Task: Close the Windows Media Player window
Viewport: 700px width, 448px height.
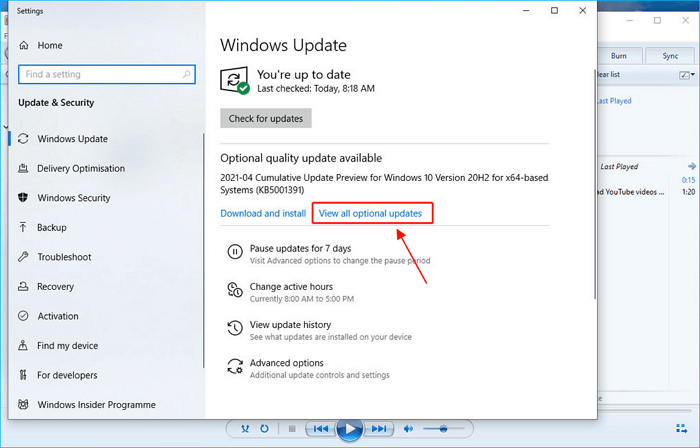Action: pos(686,20)
